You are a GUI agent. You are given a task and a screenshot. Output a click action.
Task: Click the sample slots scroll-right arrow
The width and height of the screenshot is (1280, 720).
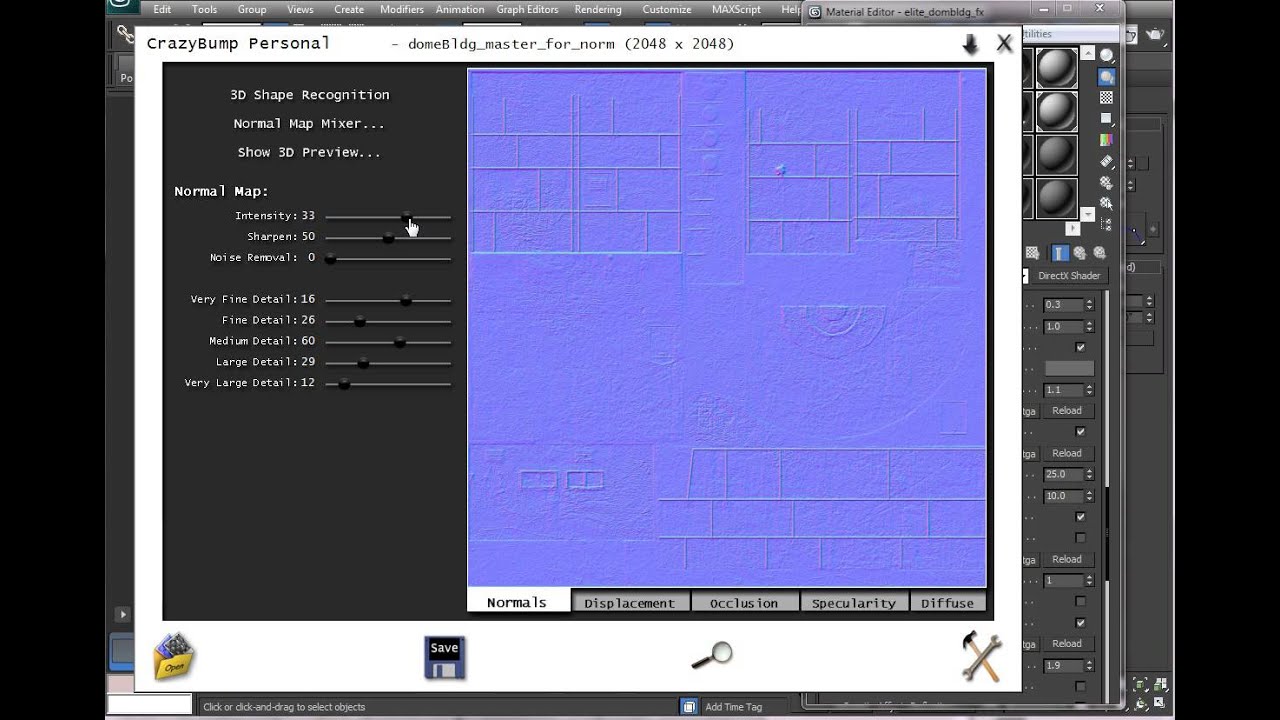click(1073, 228)
